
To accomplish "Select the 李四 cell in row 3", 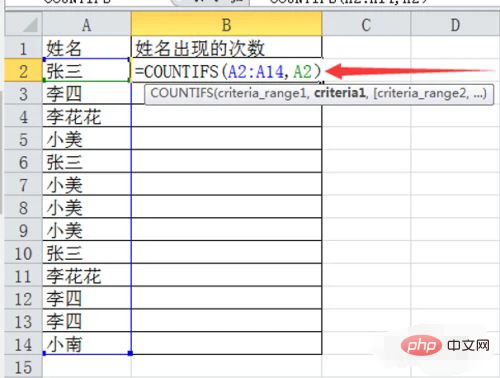I will pyautogui.click(x=87, y=93).
